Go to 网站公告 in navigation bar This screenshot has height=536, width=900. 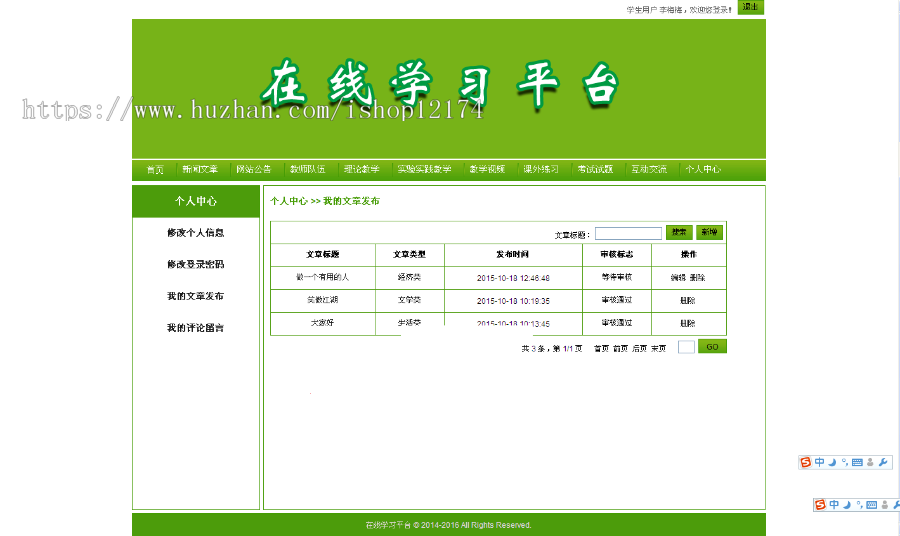pyautogui.click(x=254, y=169)
